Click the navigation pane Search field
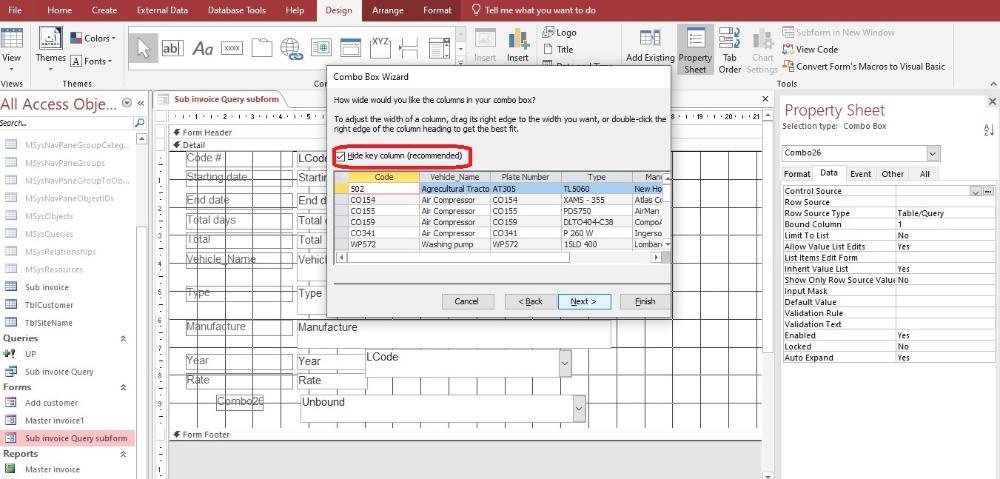Screen dimensions: 1000x479 pos(66,122)
